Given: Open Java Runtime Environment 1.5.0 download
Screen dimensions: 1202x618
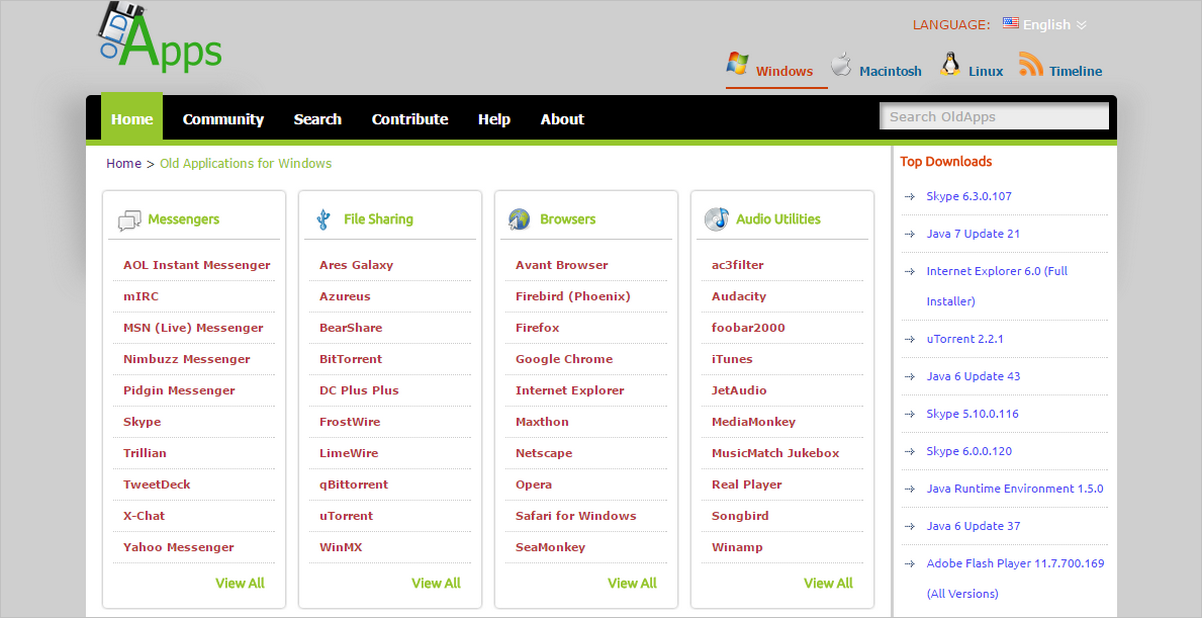Looking at the screenshot, I should (1015, 489).
